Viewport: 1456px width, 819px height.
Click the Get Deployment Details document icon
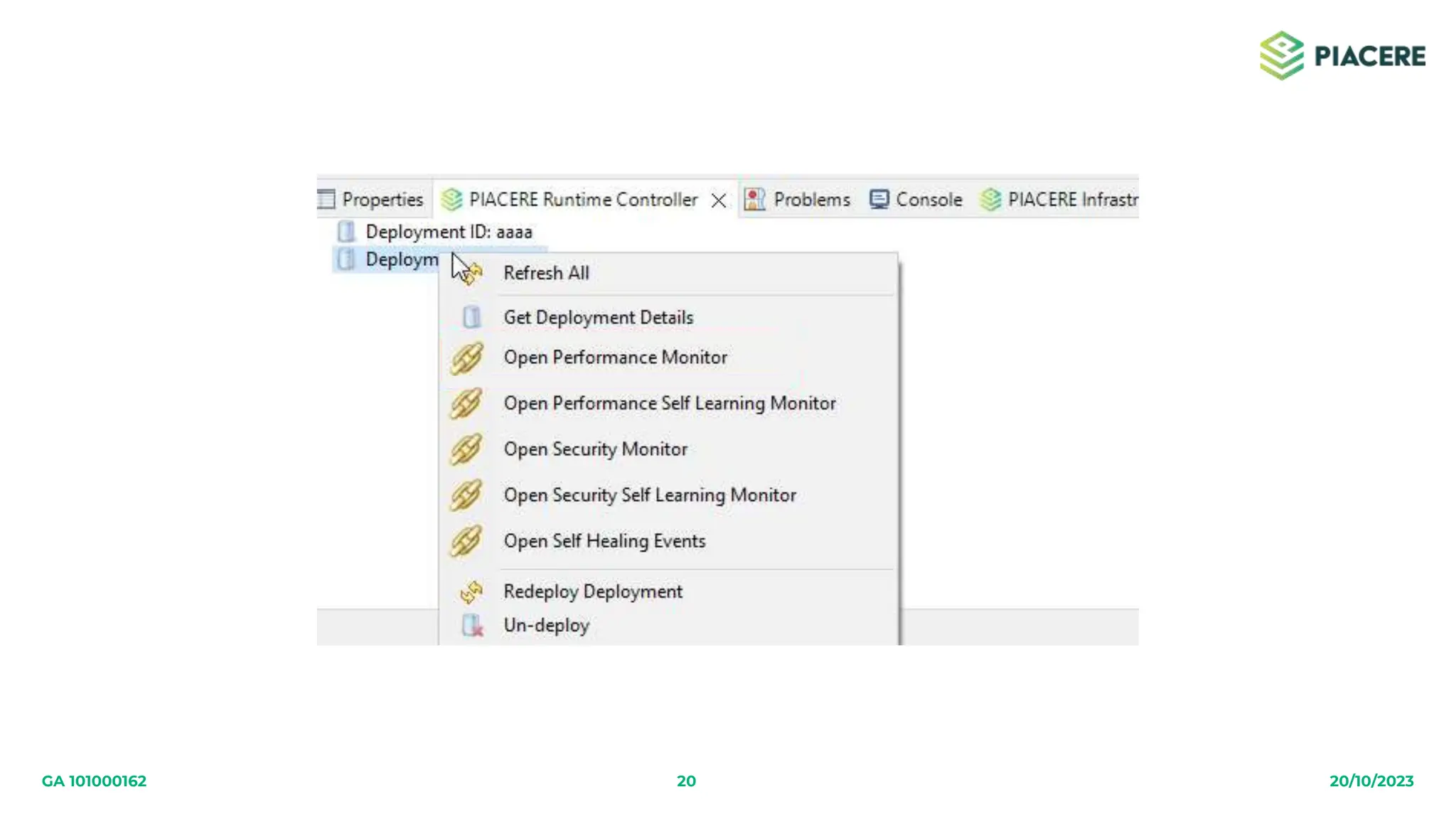(471, 317)
